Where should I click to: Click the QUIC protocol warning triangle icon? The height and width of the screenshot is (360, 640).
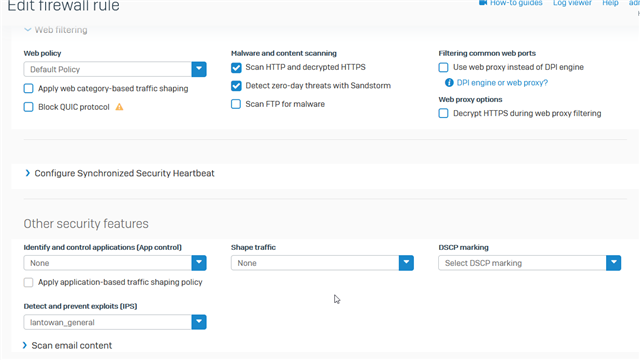[119, 107]
